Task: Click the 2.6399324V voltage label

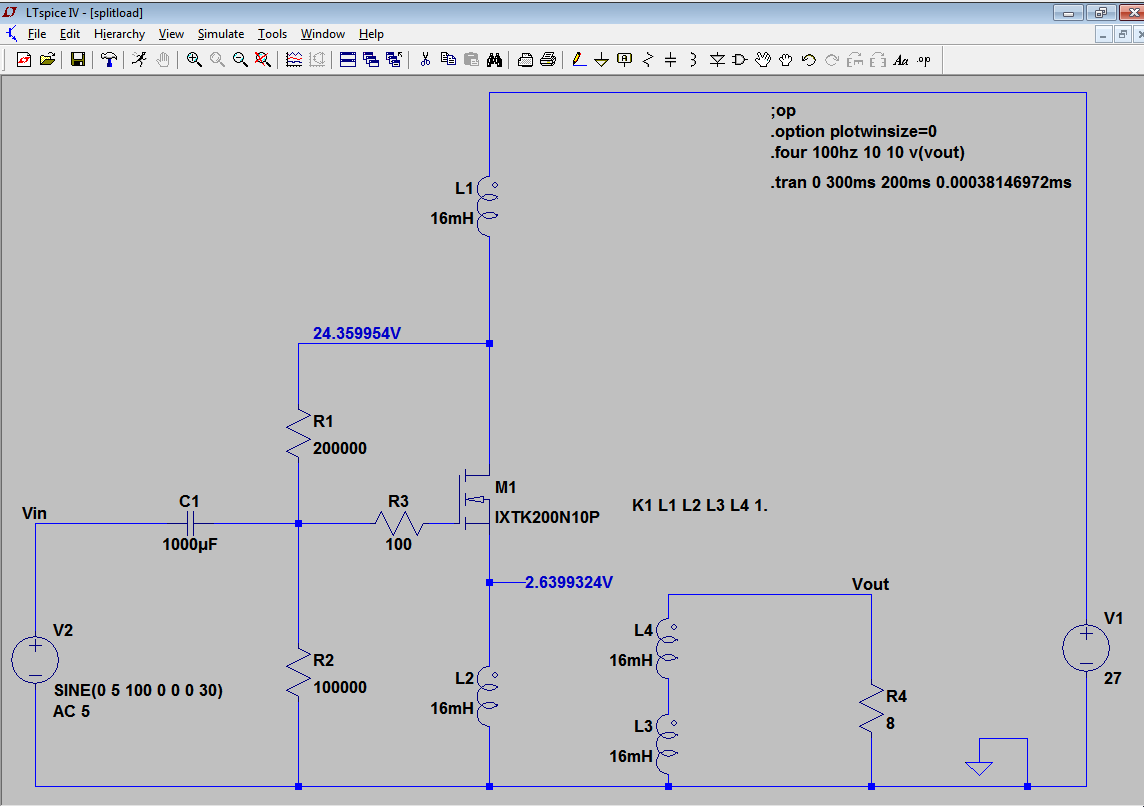Action: click(x=569, y=582)
